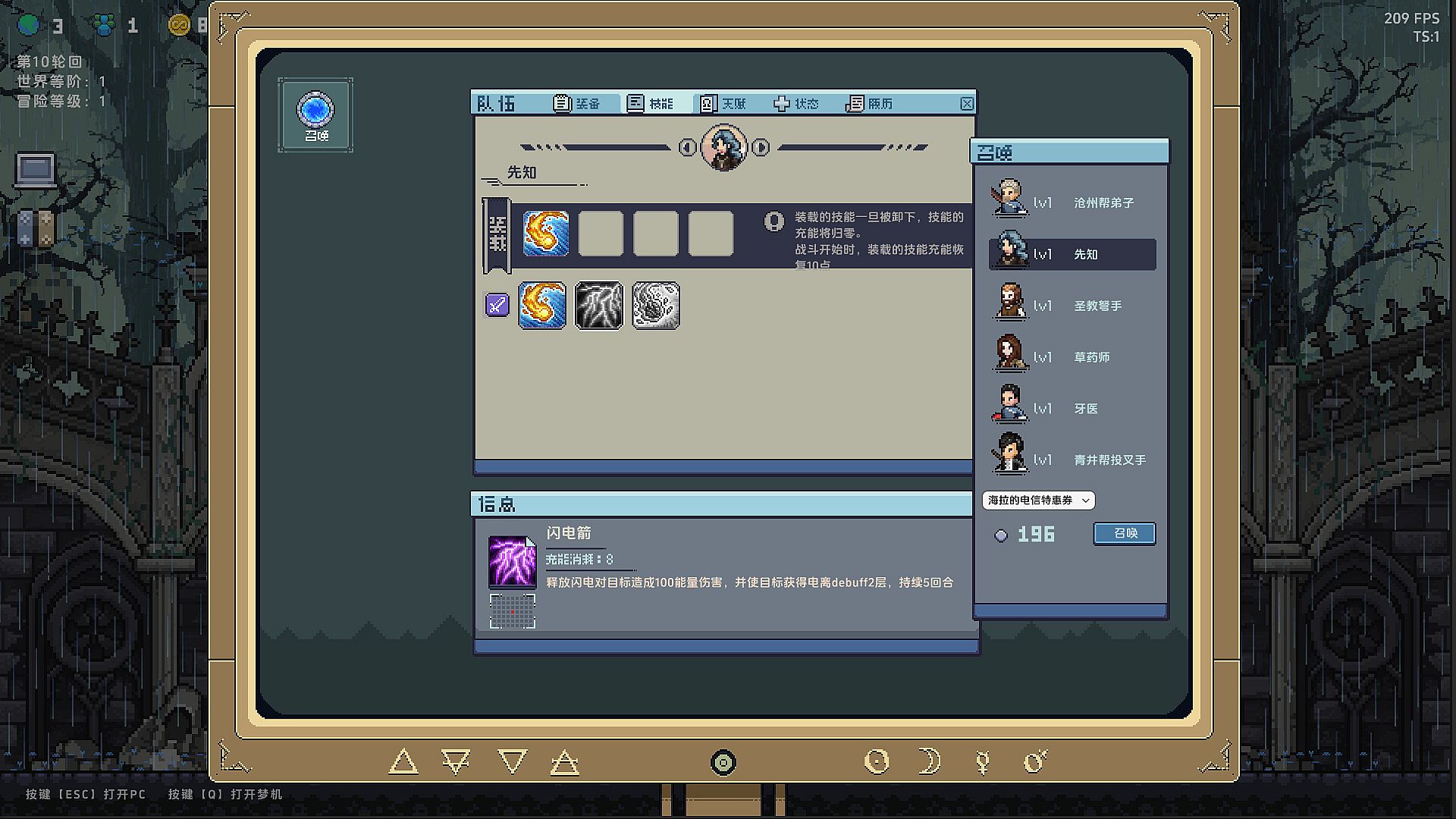Select the grayscale swirl skill icon
Screen dimensions: 1456x819
(x=655, y=306)
